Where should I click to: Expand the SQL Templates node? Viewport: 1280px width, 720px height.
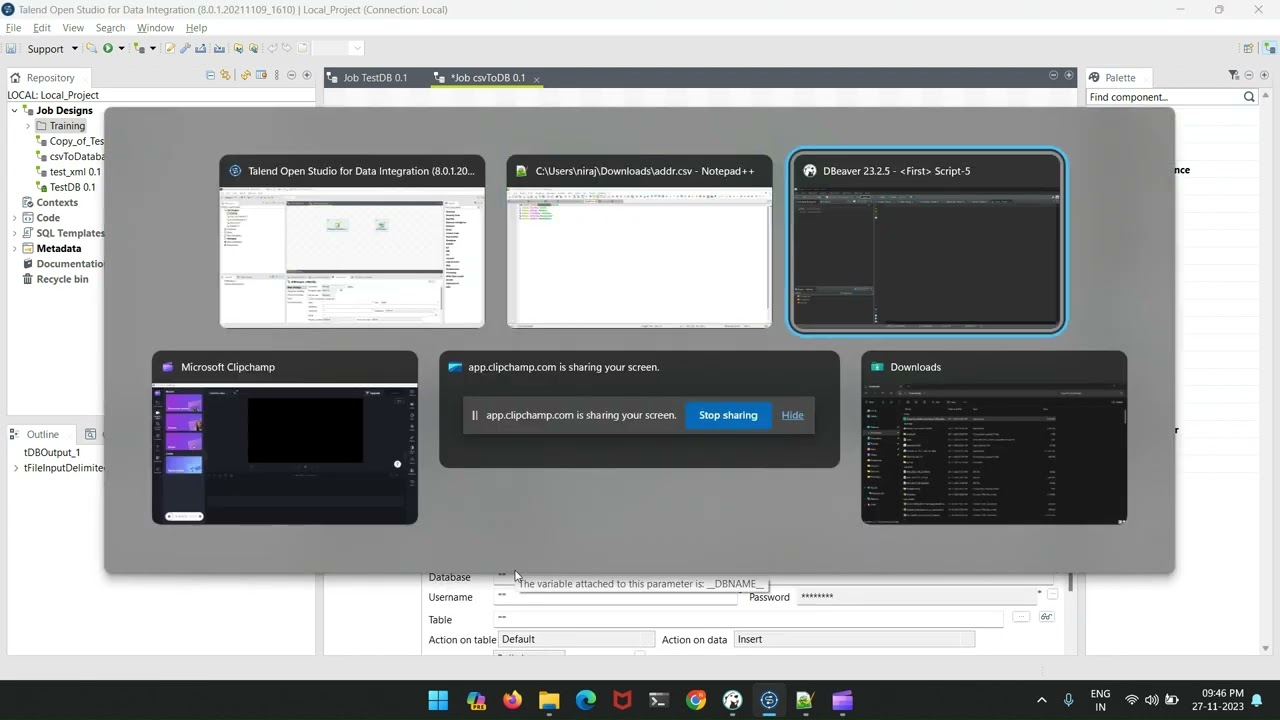tap(14, 233)
